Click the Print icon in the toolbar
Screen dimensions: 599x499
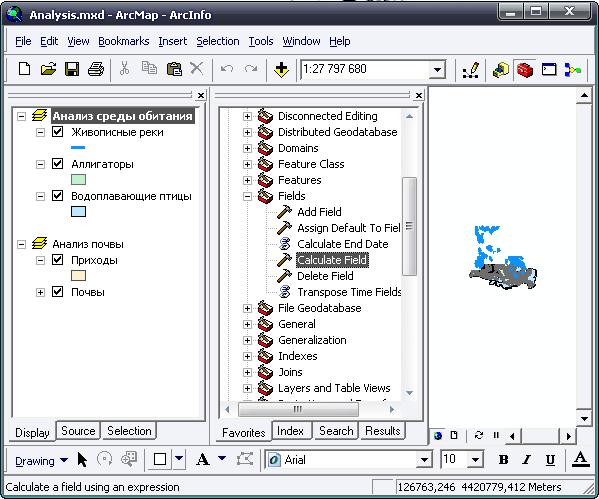coord(96,69)
